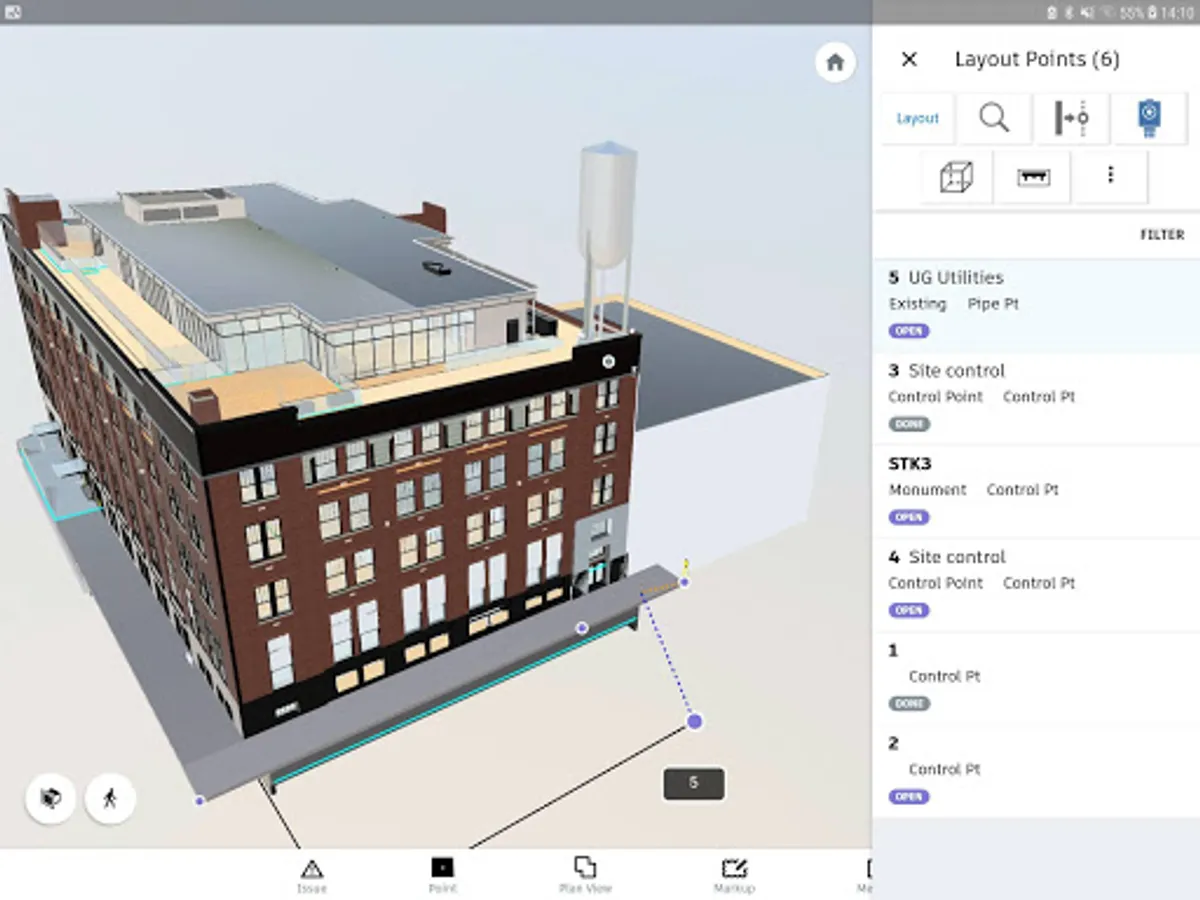
Task: Click the offset-to-point alignment icon
Action: pyautogui.click(x=1071, y=118)
